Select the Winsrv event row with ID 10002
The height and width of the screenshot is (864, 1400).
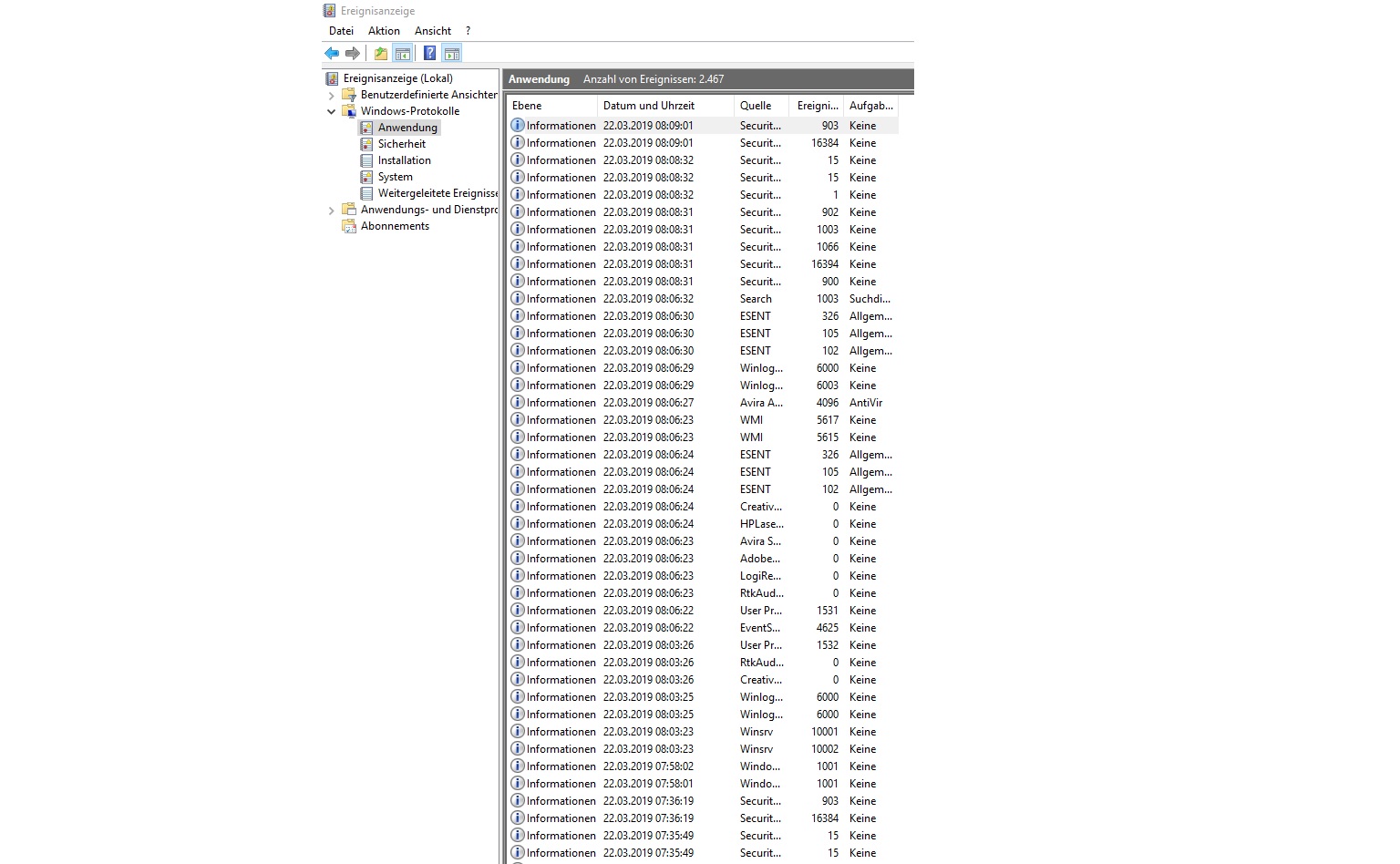pos(703,748)
